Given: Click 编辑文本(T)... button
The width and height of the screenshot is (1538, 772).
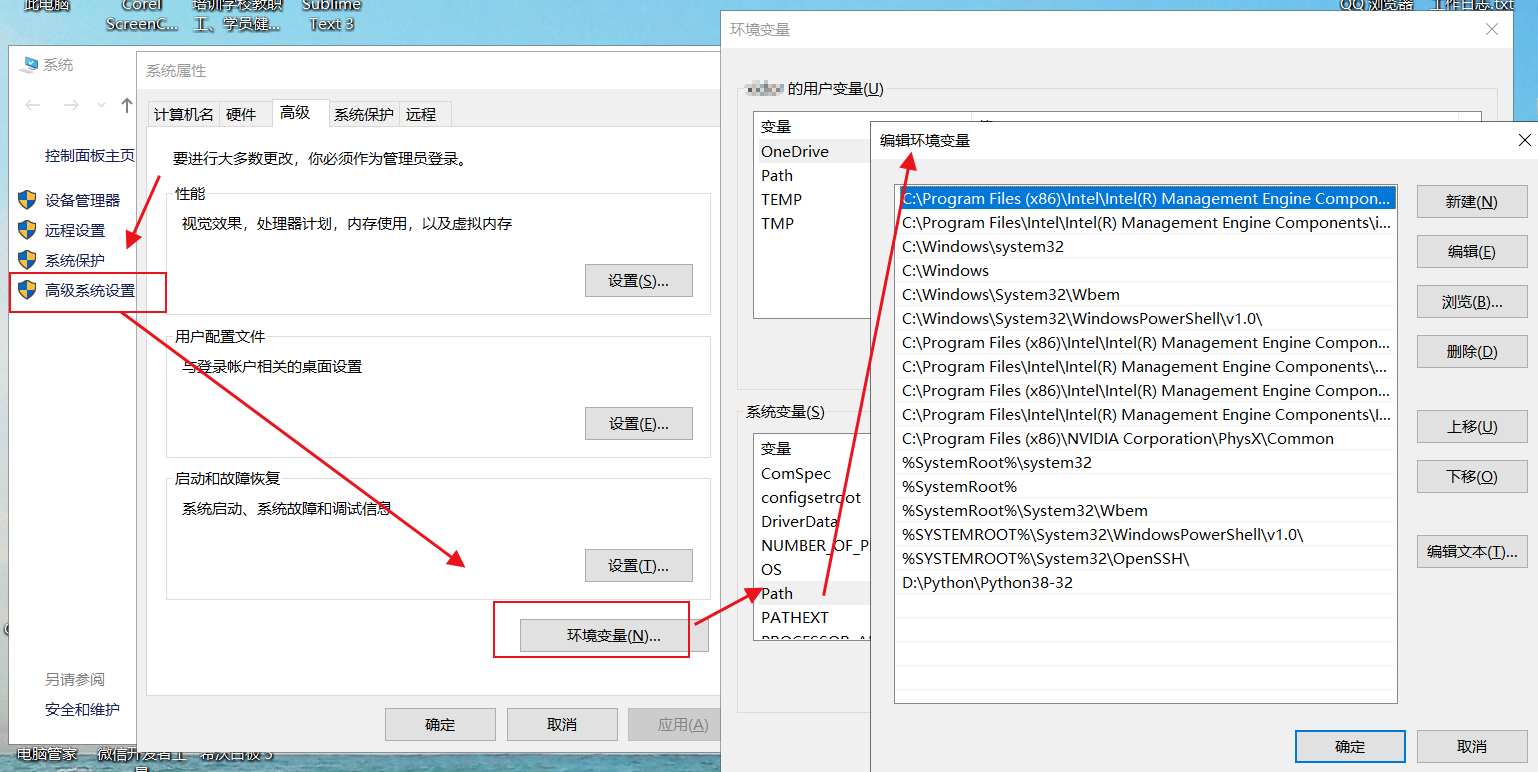Looking at the screenshot, I should (1472, 551).
